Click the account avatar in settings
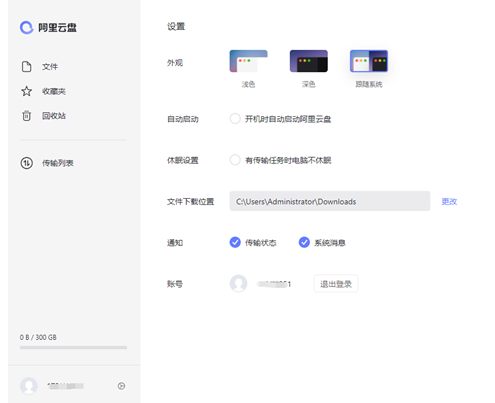The height and width of the screenshot is (403, 495). point(238,284)
